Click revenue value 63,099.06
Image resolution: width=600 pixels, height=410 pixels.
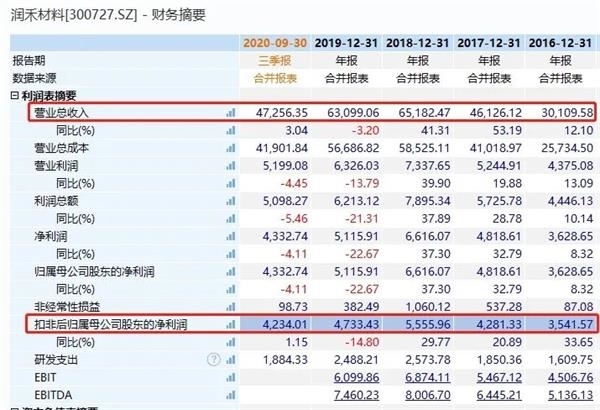353,113
